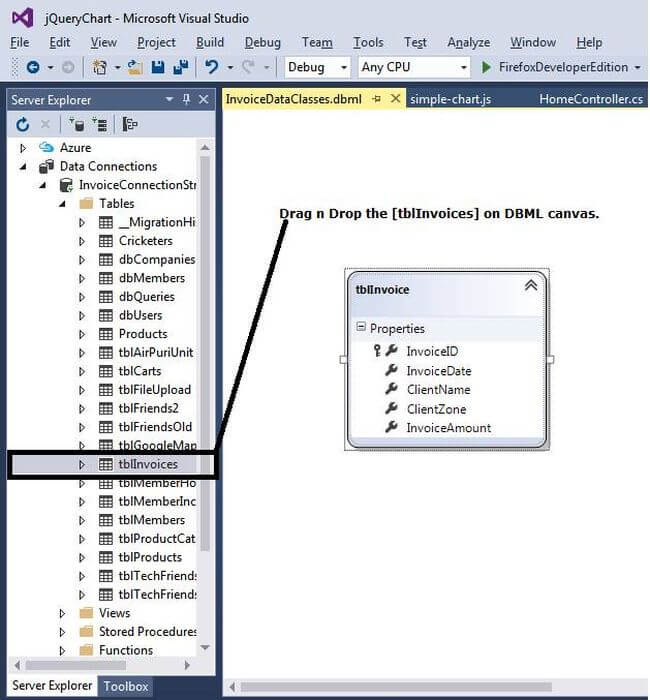Pin the Server Explorer panel
The image size is (650, 700).
coord(187,99)
